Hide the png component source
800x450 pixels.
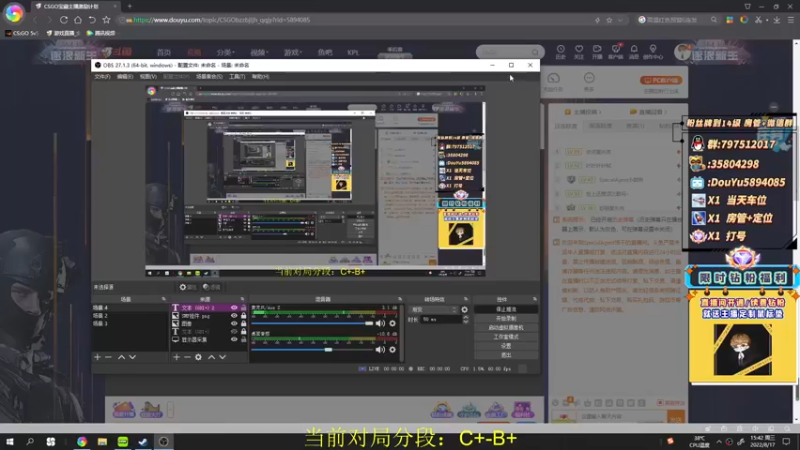point(234,316)
